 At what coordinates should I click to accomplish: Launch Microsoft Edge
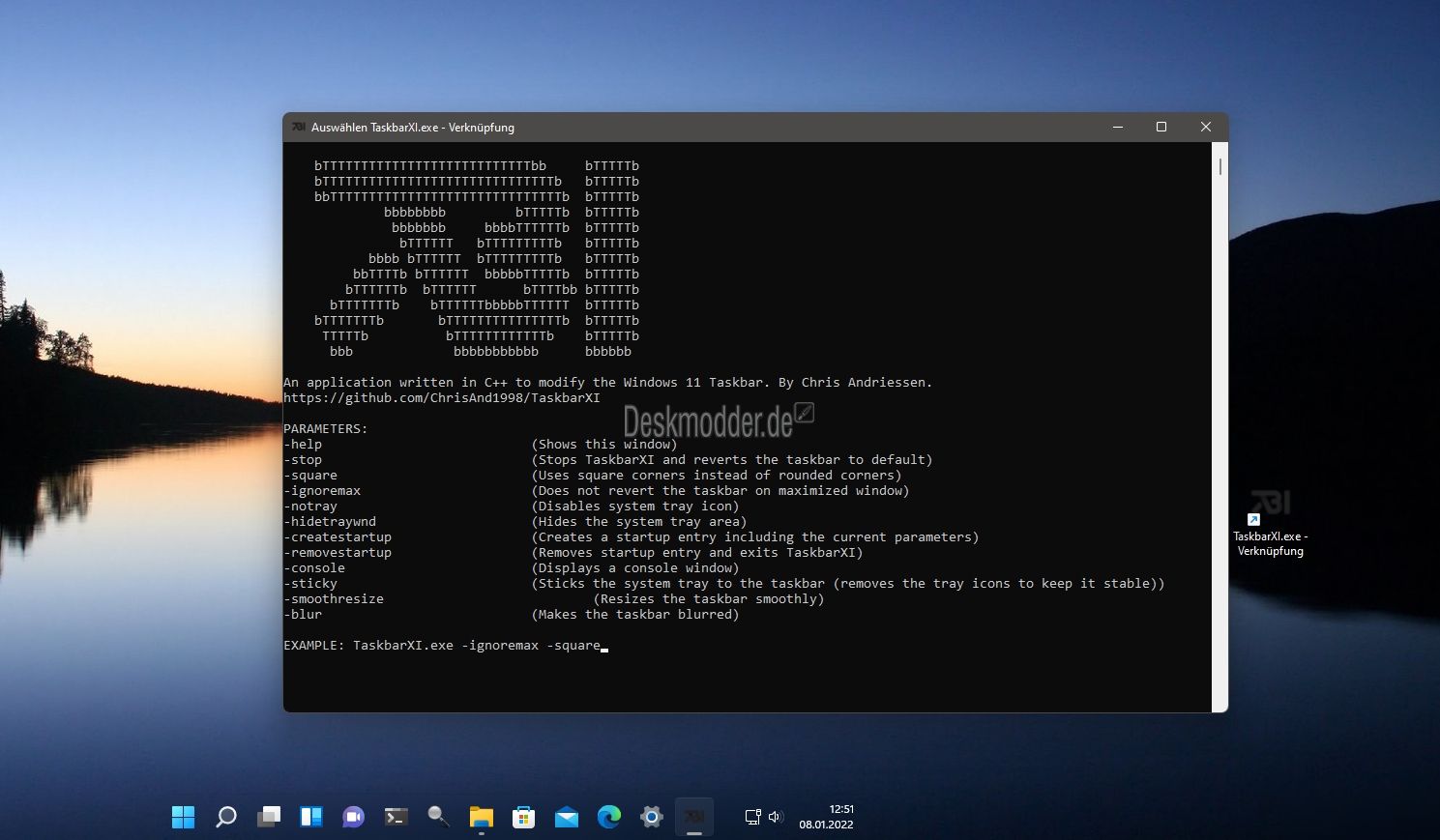(609, 817)
